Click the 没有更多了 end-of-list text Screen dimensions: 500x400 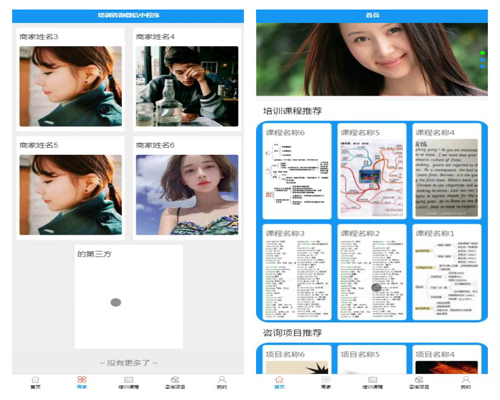129,363
